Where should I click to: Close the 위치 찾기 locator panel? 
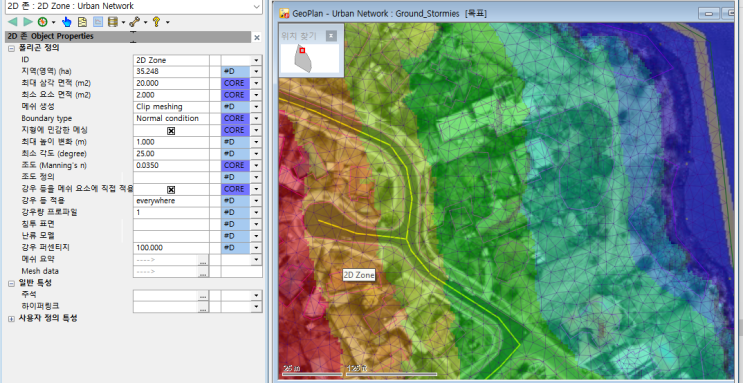pos(332,36)
